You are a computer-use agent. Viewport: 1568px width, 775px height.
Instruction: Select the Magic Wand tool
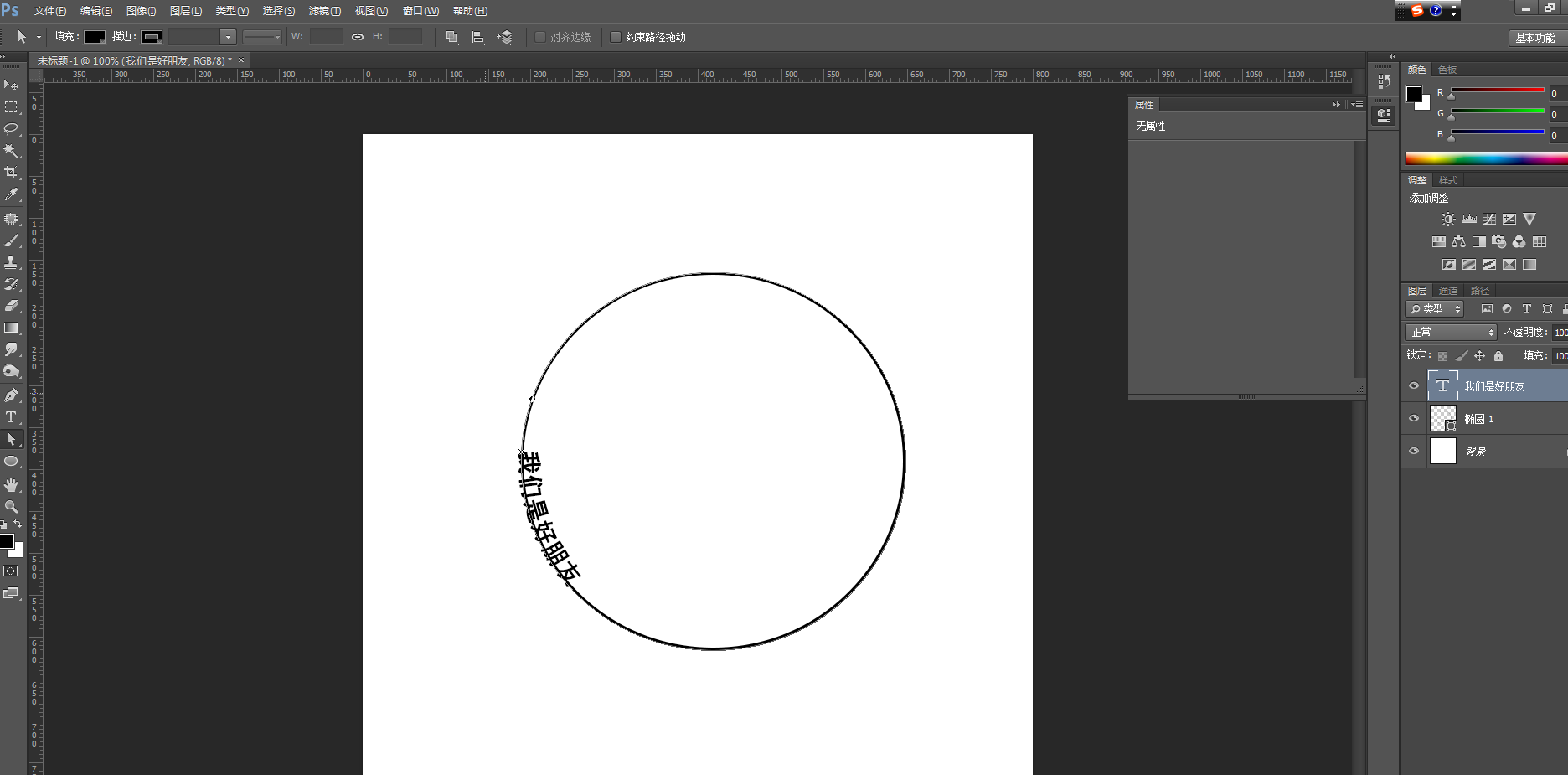coord(11,151)
